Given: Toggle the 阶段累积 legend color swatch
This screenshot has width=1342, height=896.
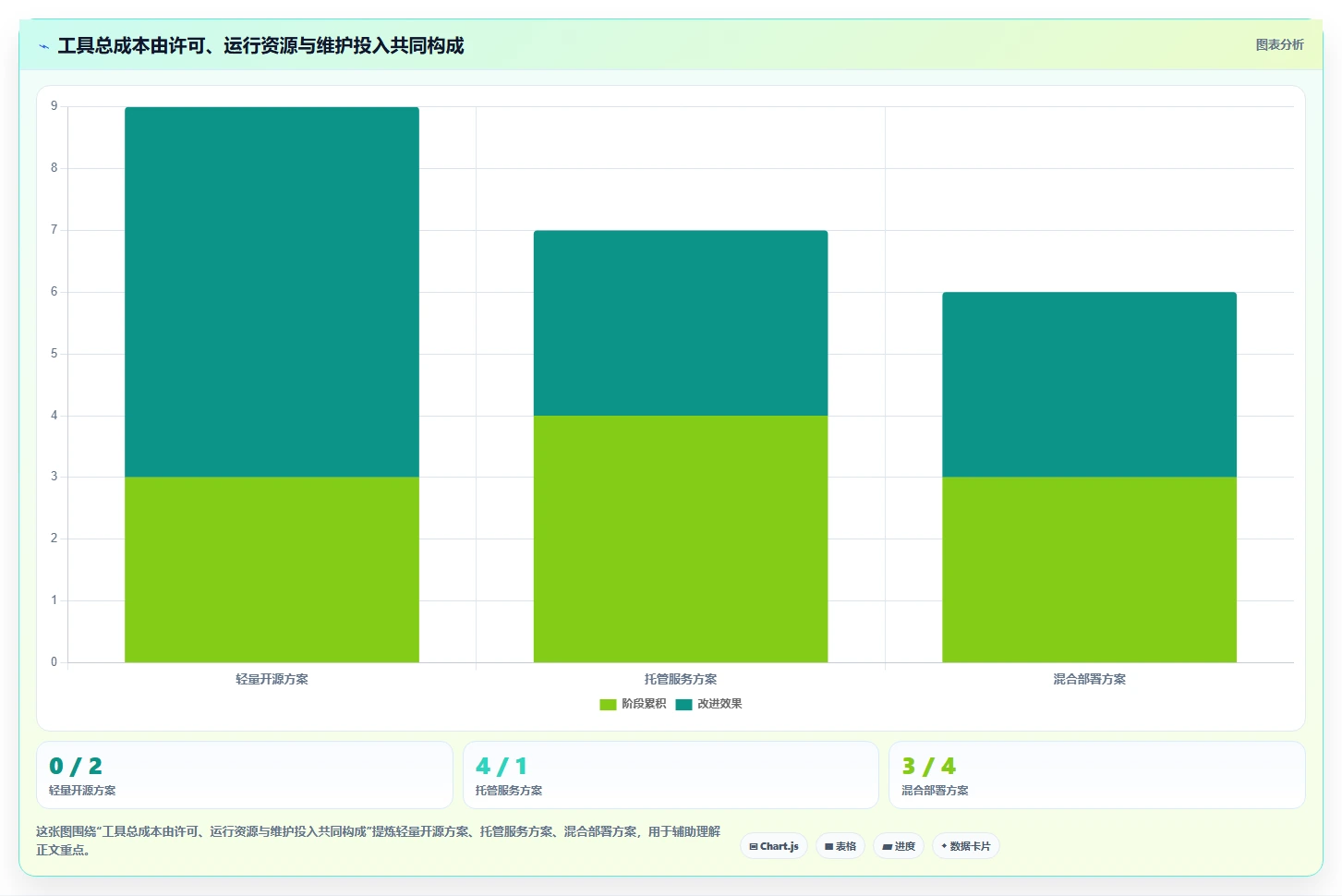Looking at the screenshot, I should (x=608, y=705).
